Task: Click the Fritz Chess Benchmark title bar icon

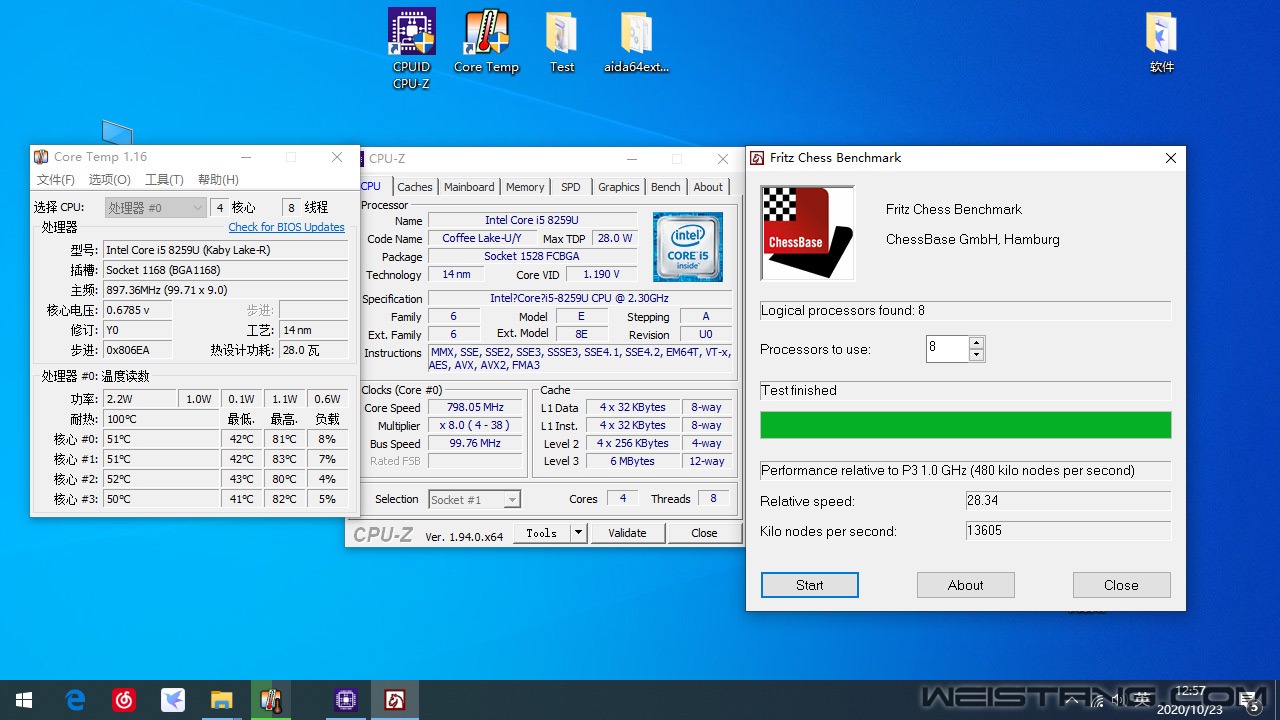Action: [757, 158]
